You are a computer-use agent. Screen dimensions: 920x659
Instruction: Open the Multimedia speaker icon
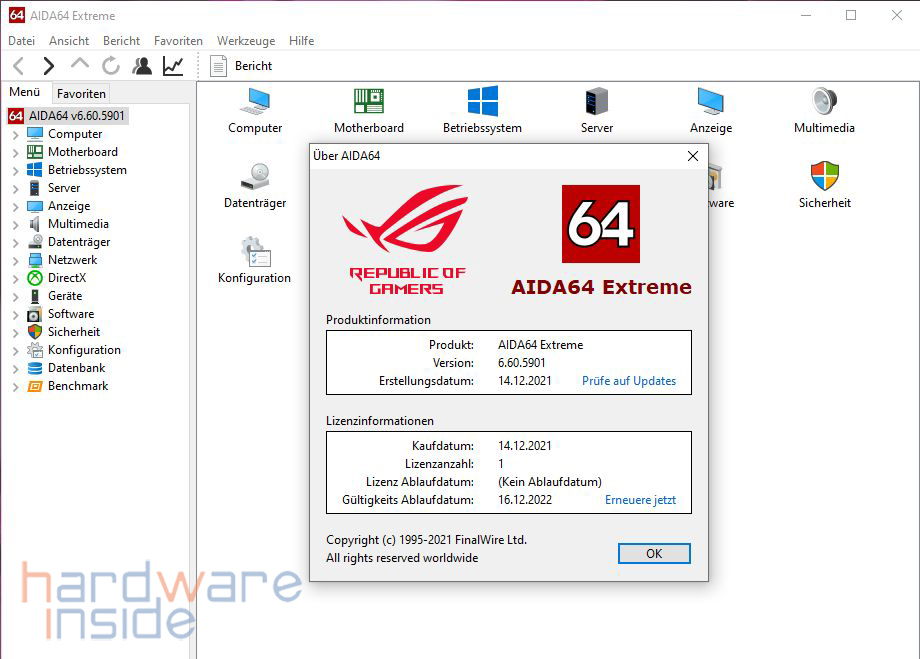pos(824,102)
